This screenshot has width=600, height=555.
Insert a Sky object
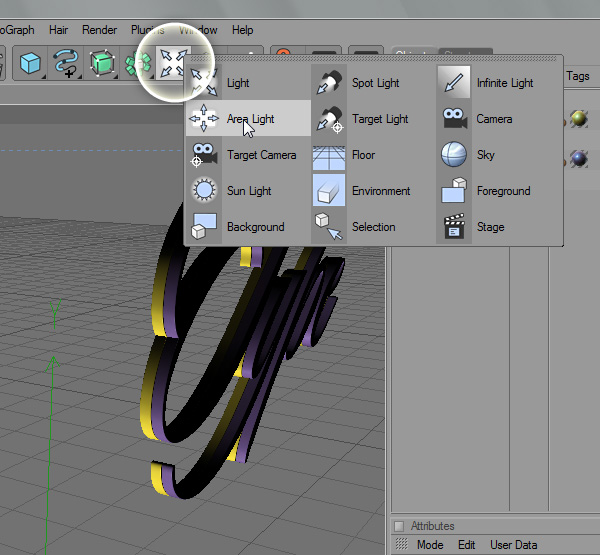[x=487, y=155]
